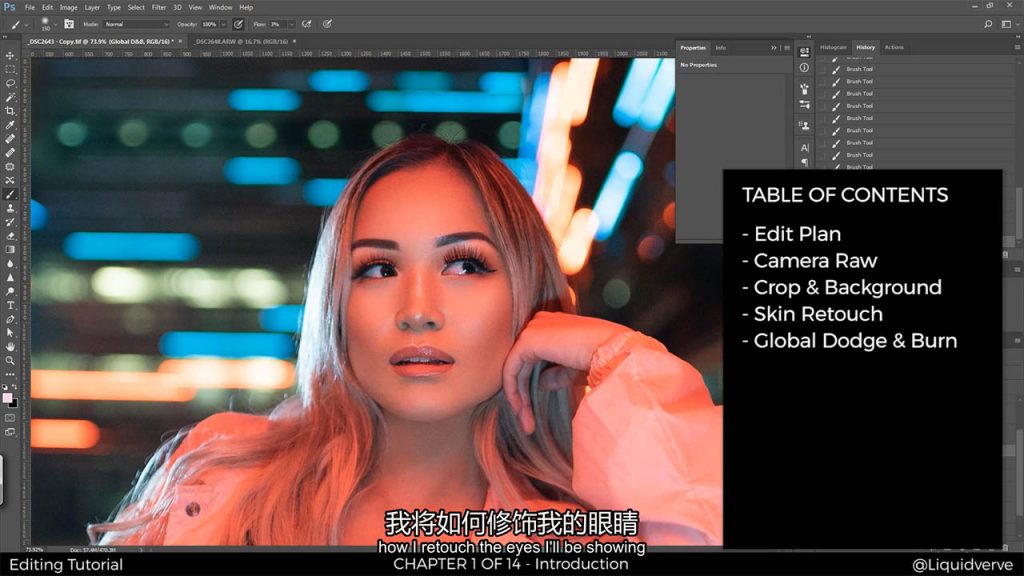The height and width of the screenshot is (576, 1024).
Task: Switch to the _DSC2648.ARW document tab
Action: pos(241,41)
